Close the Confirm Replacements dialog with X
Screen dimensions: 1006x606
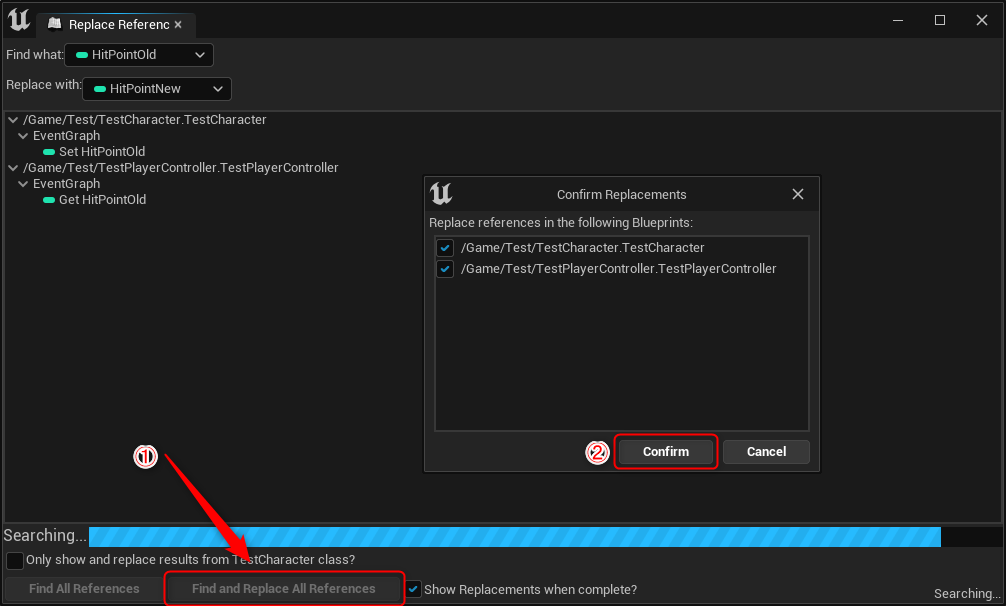tap(797, 194)
